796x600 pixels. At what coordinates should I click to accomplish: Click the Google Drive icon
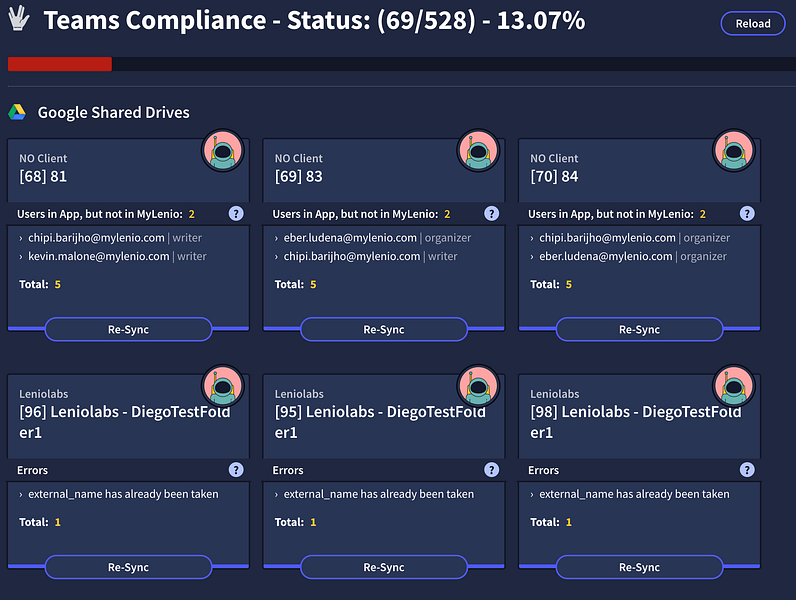coord(17,112)
